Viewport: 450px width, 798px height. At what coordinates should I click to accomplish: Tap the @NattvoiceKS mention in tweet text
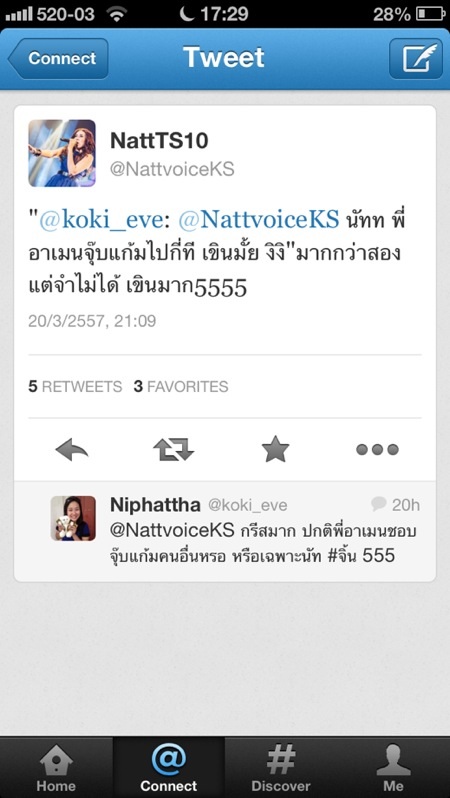[x=259, y=220]
